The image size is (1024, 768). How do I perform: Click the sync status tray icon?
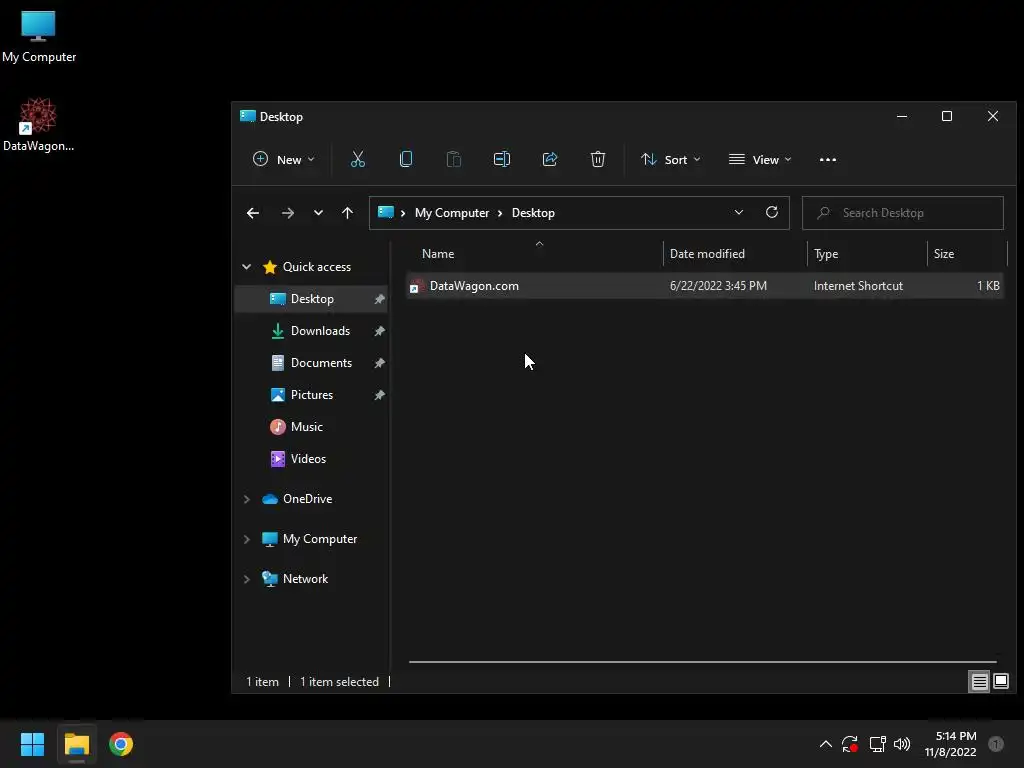[850, 744]
